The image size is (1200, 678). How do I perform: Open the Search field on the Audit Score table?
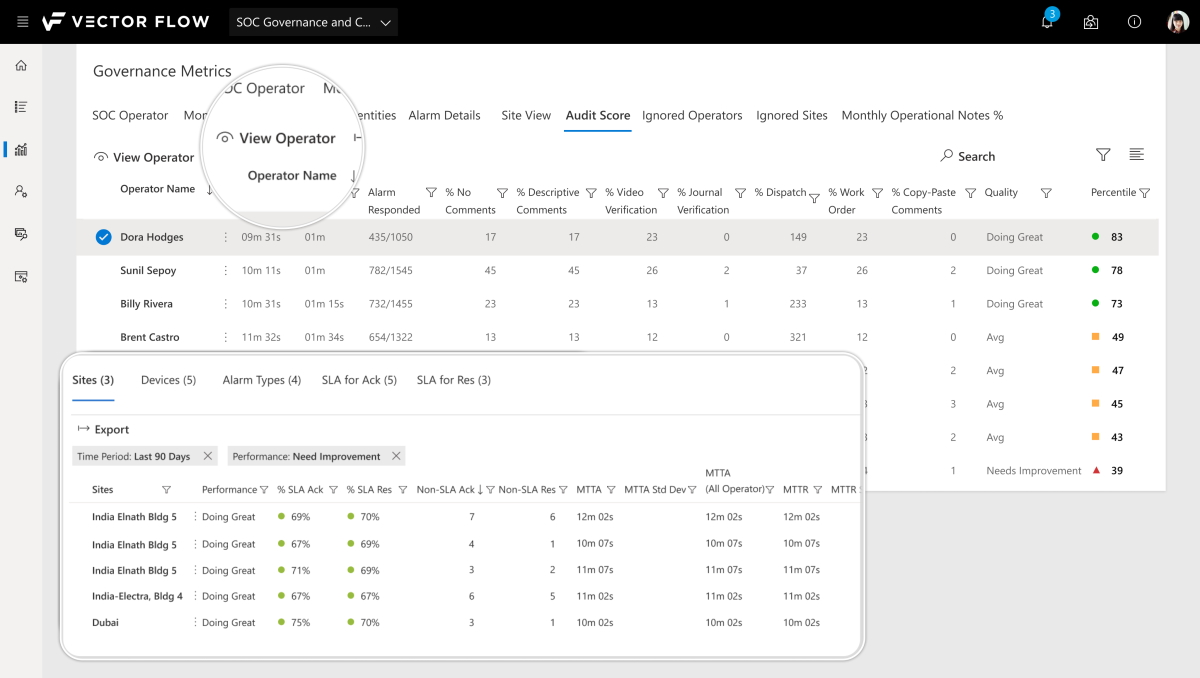pos(967,156)
